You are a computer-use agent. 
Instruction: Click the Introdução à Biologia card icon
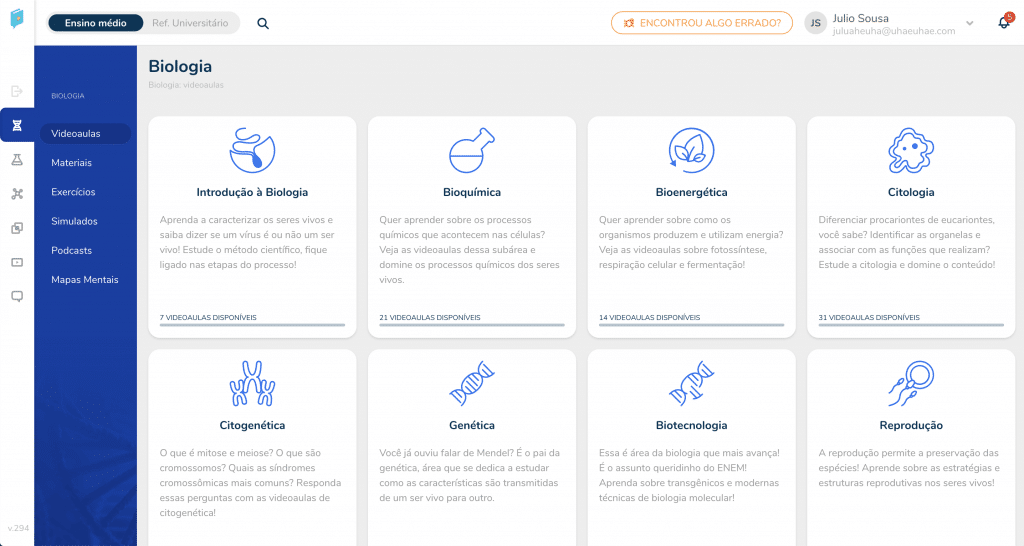(252, 150)
